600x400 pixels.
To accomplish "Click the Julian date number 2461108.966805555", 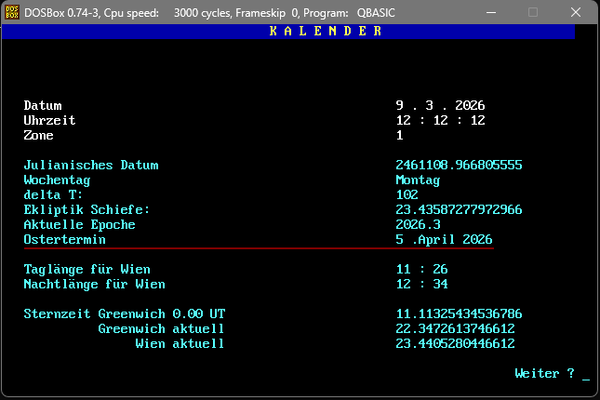I will 459,165.
